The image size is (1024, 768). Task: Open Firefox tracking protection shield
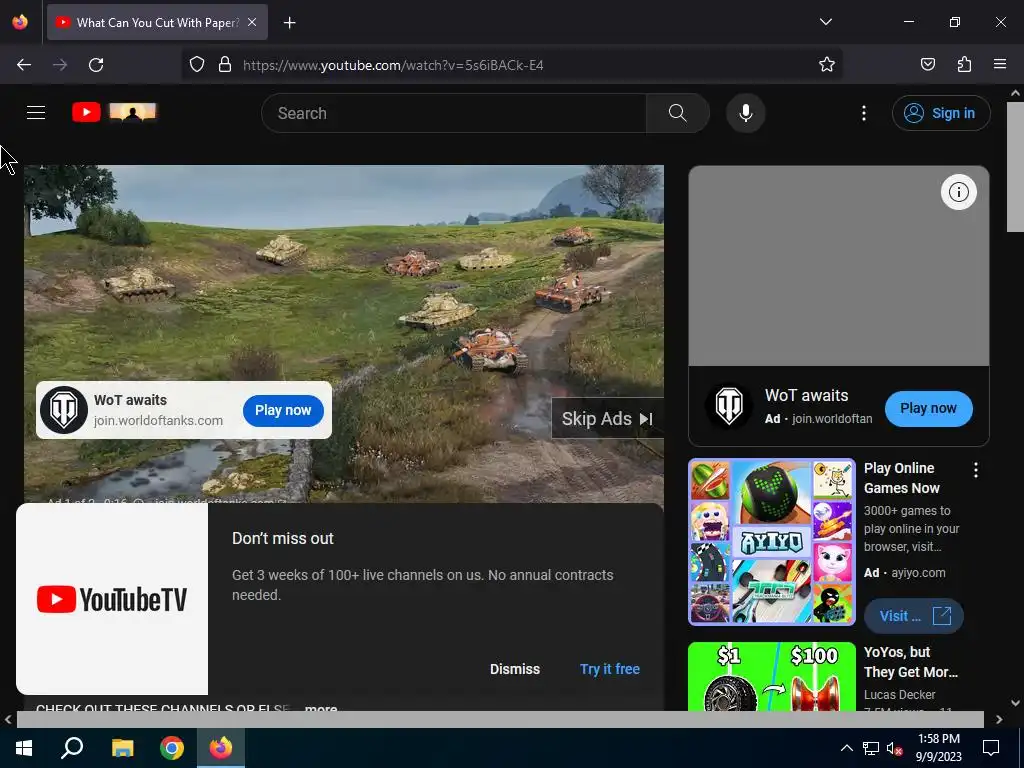click(197, 65)
